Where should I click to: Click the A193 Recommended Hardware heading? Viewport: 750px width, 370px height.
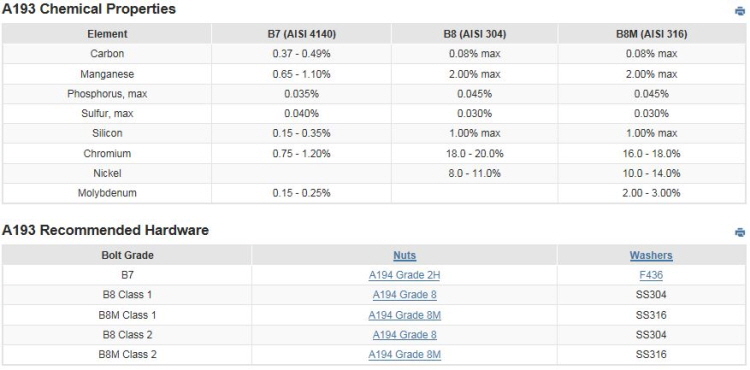point(105,230)
